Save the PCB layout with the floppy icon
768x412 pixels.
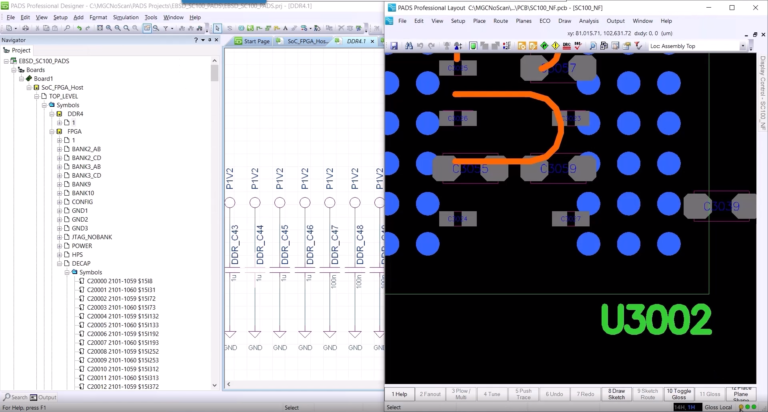[x=394, y=46]
